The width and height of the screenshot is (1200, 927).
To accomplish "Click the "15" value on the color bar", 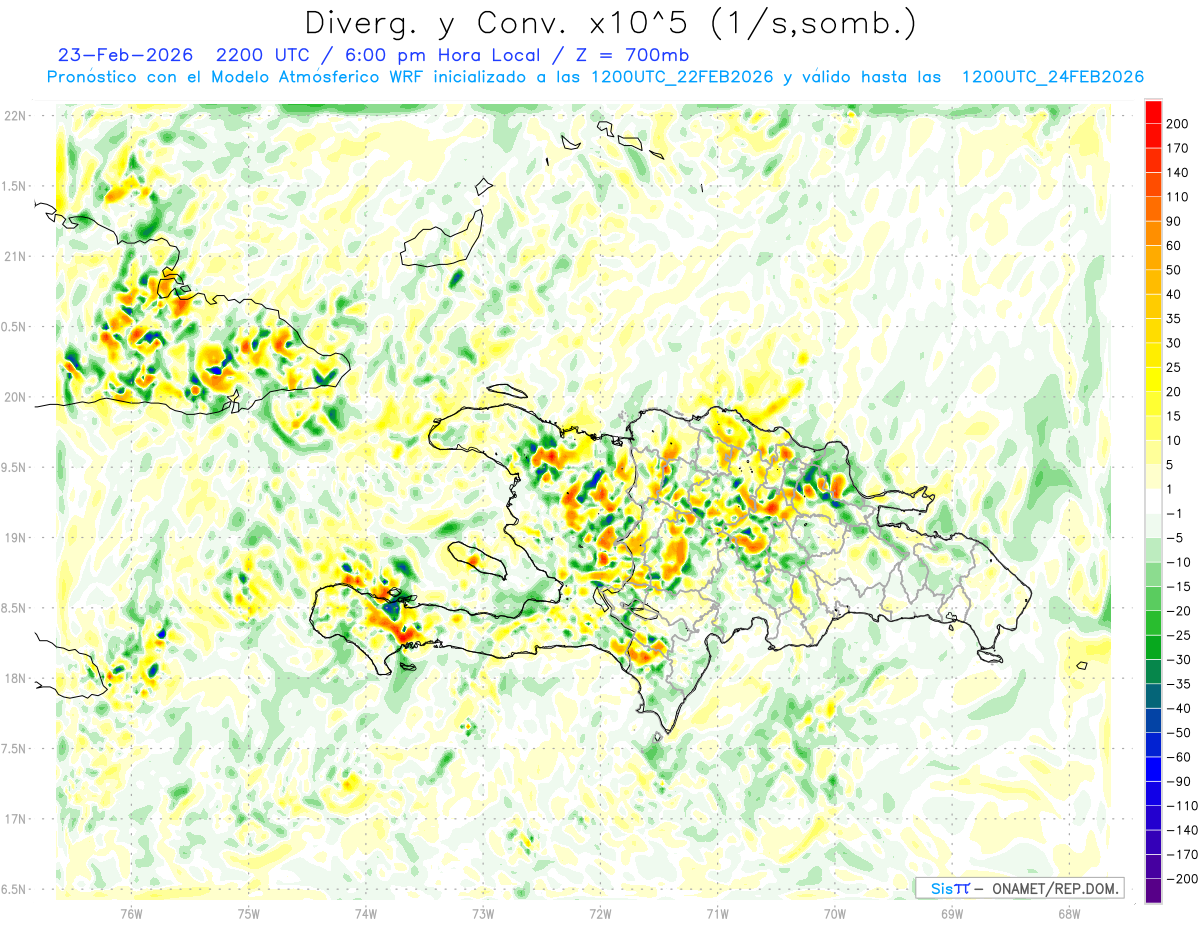I will pos(1173,416).
